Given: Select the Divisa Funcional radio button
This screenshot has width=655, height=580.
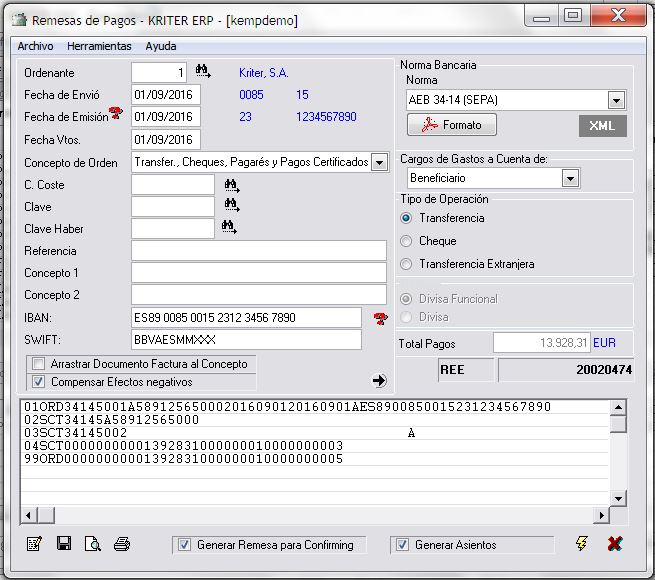Looking at the screenshot, I should (406, 299).
